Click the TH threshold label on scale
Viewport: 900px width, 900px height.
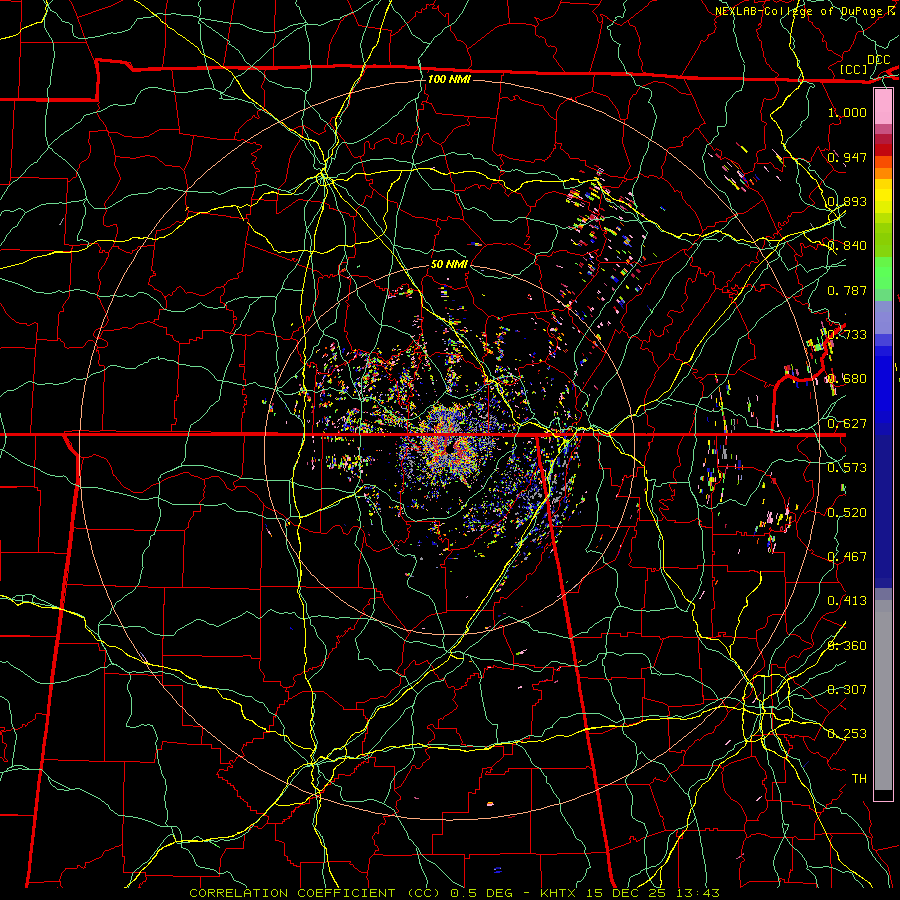859,779
